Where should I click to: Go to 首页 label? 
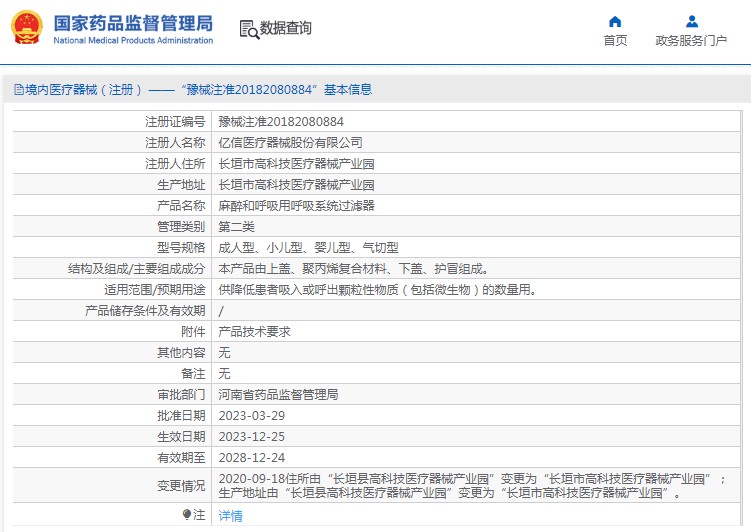coord(615,41)
